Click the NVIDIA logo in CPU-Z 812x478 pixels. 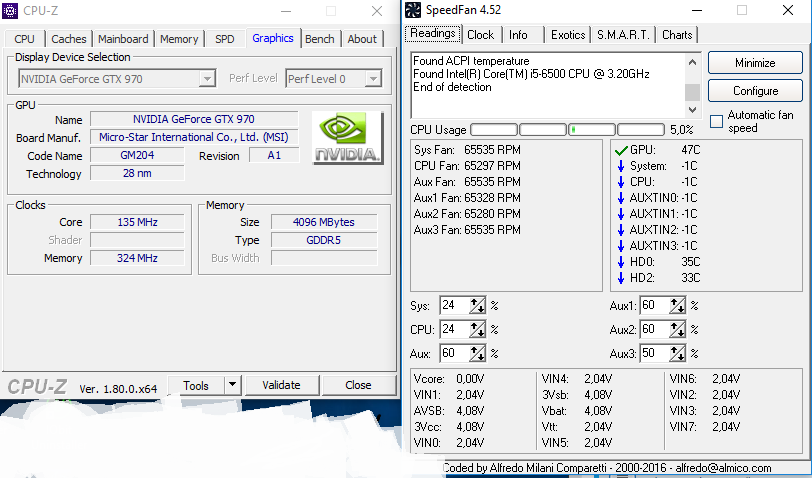coord(347,138)
